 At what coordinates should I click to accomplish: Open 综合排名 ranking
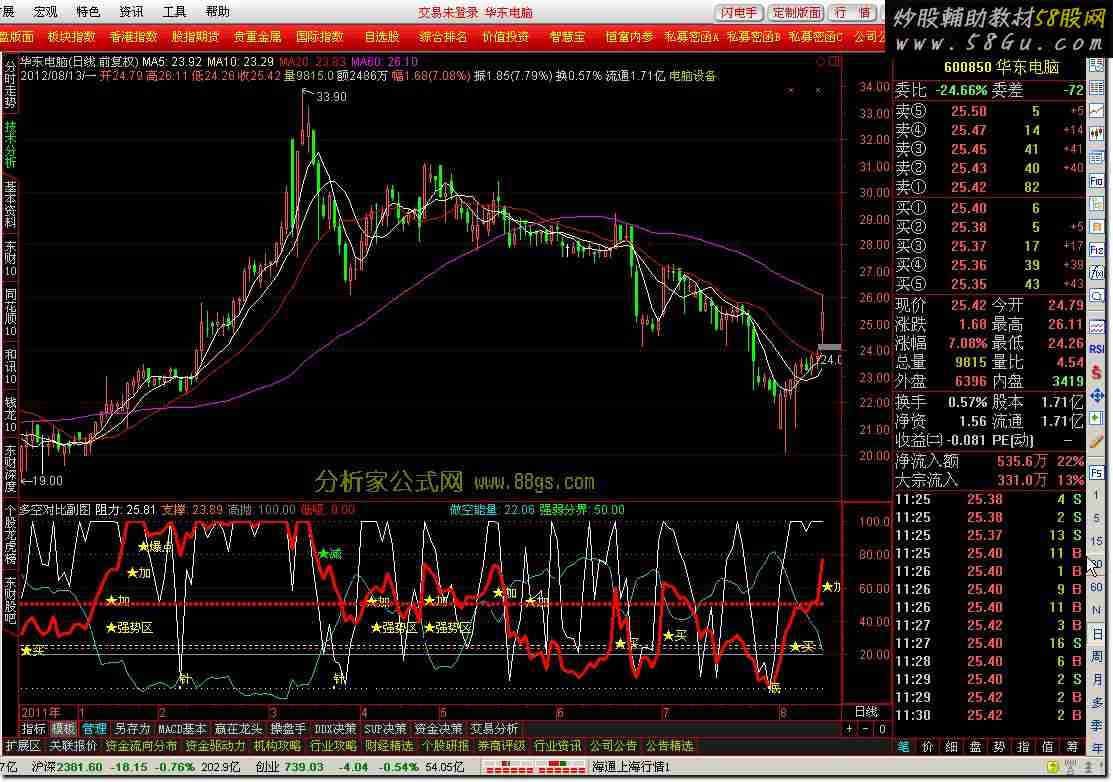[443, 37]
